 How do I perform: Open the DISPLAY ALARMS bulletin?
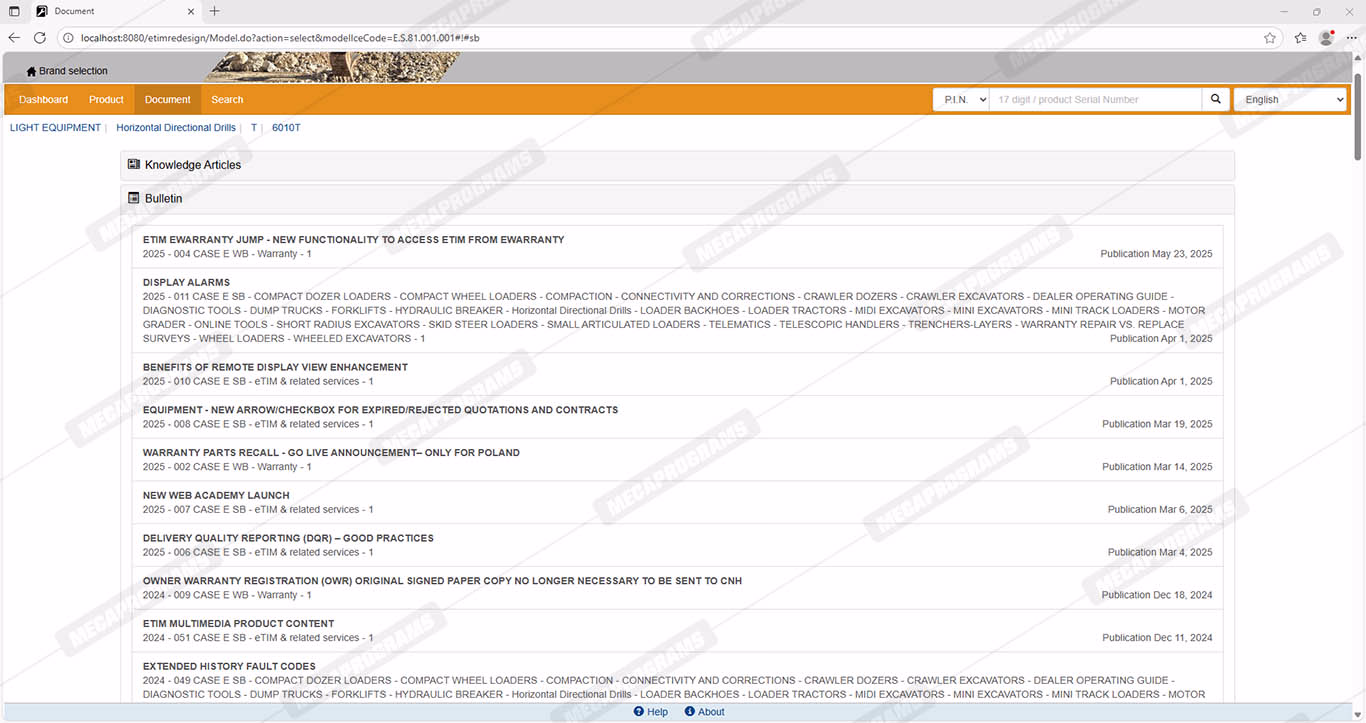click(186, 283)
